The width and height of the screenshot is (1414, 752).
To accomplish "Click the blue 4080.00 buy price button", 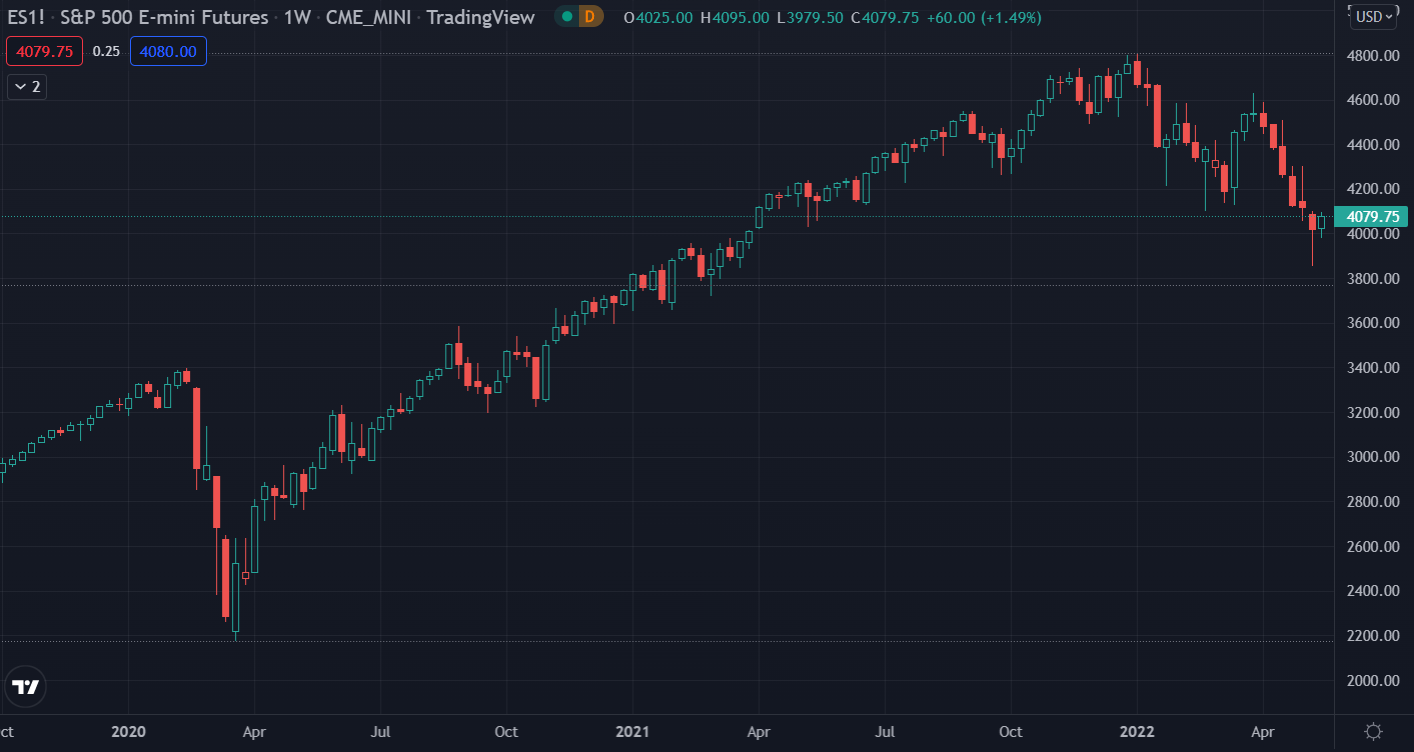I will (x=168, y=51).
